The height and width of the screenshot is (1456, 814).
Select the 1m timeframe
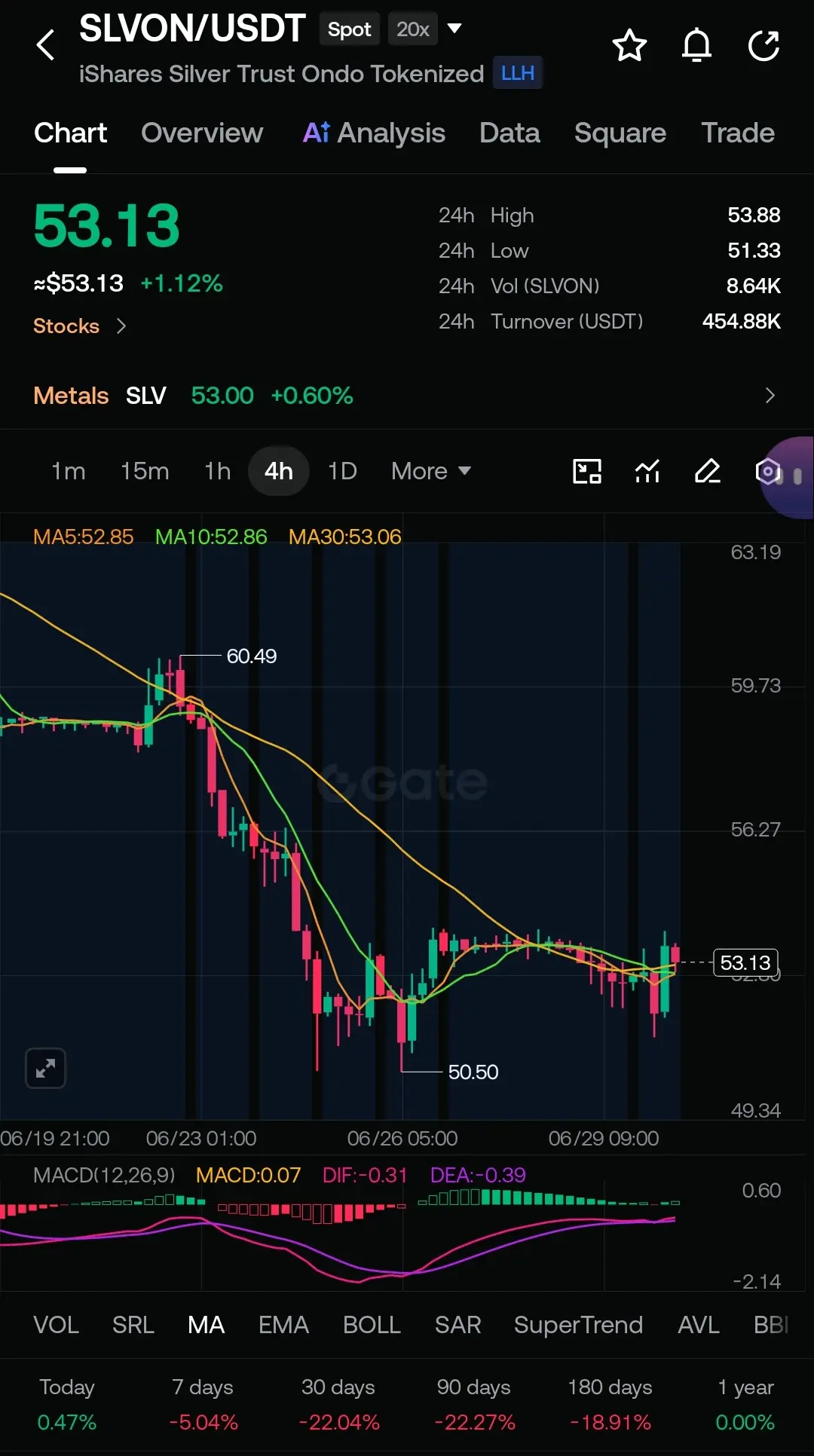[69, 471]
